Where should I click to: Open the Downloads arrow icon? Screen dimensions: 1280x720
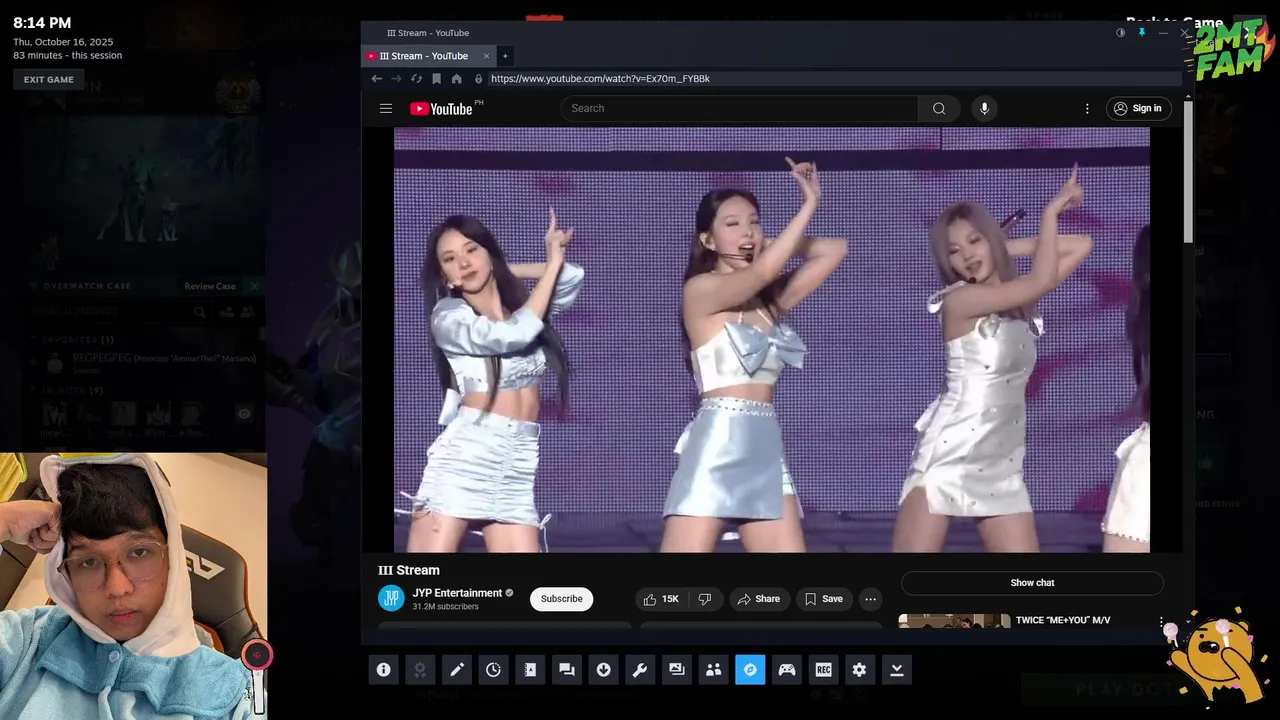point(603,670)
